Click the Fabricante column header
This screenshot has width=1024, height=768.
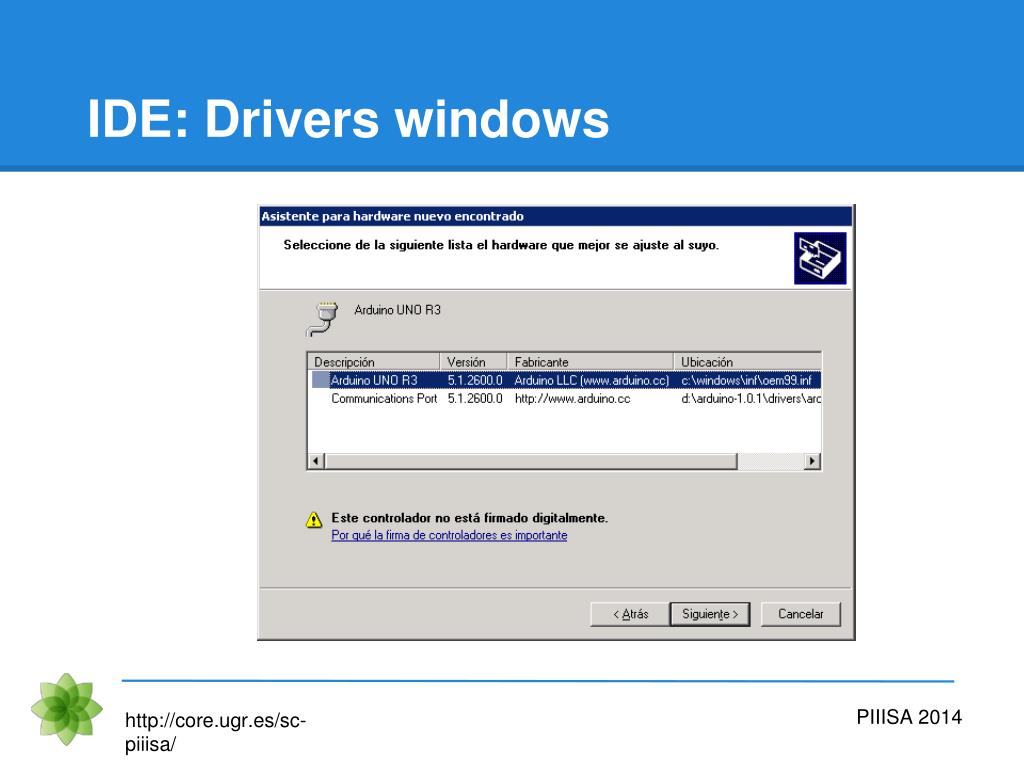pyautogui.click(x=590, y=362)
